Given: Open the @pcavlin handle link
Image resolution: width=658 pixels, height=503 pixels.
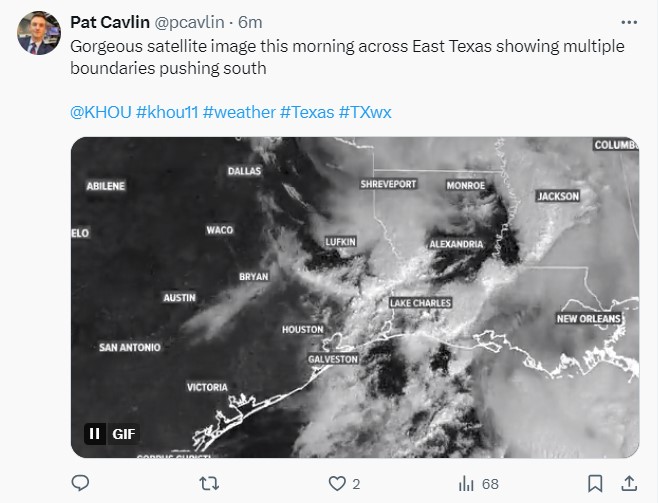Looking at the screenshot, I should point(192,22).
